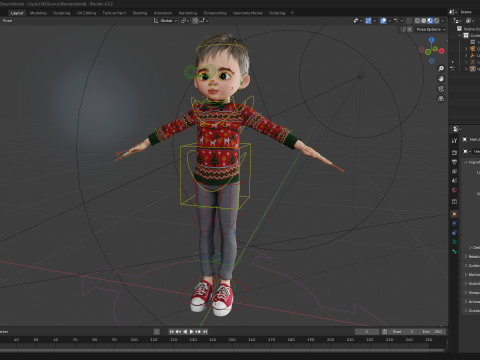Open the bone overlay options dropdown

398,21
